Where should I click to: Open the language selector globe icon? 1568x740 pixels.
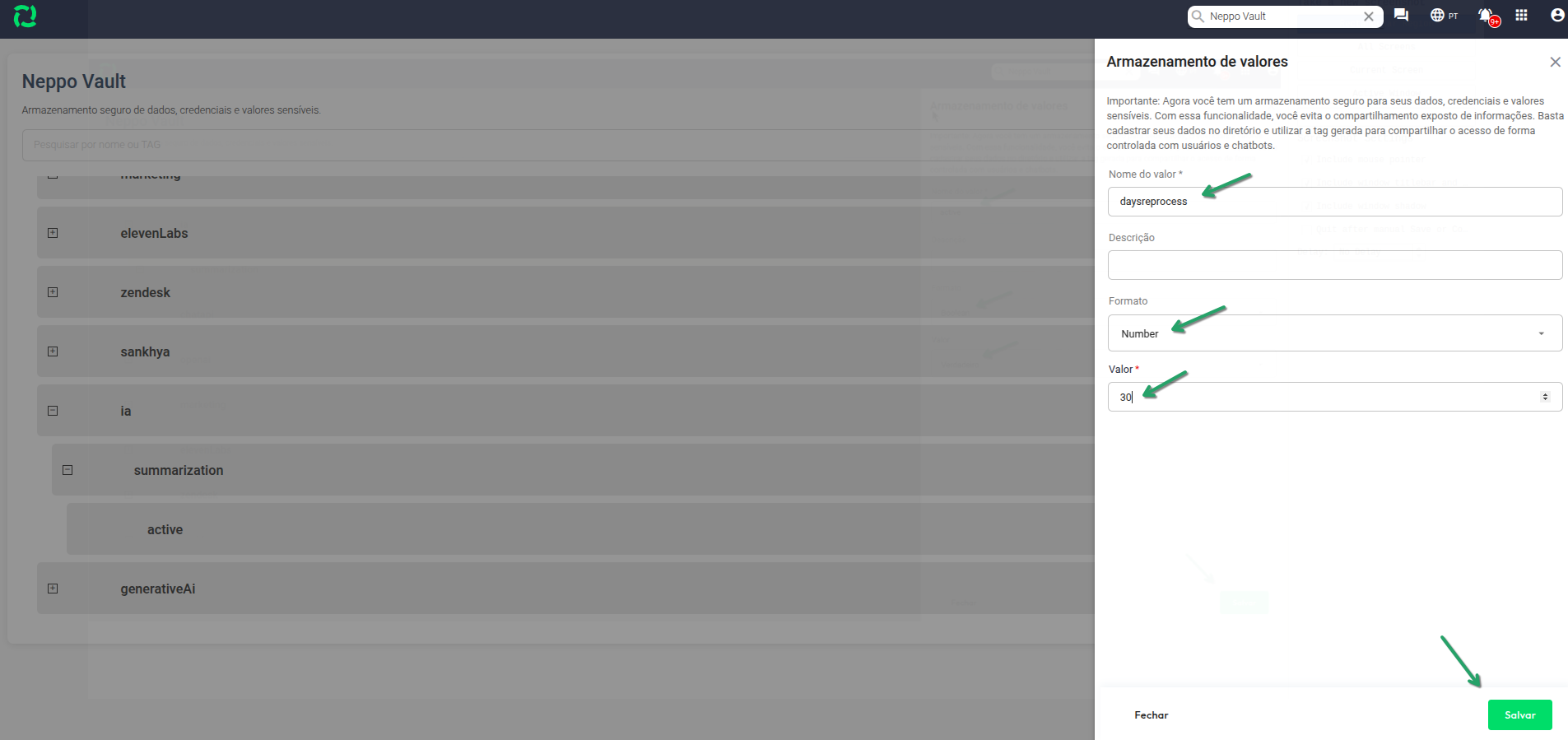click(1437, 16)
